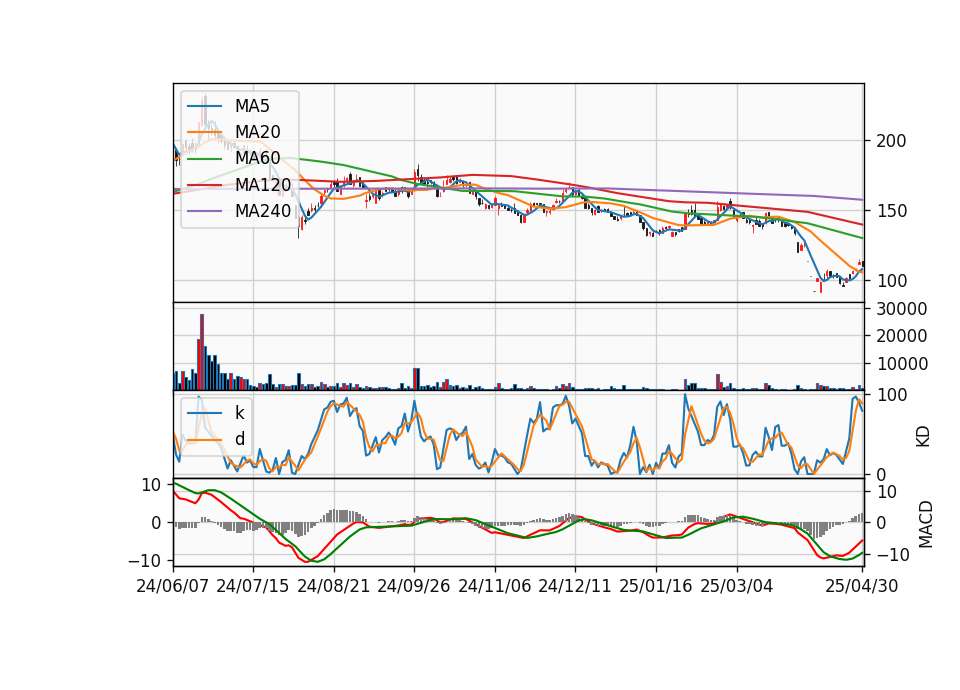Viewport: 960px width, 690px height.
Task: Click the 25/03/04 date axis label
Action: [737, 586]
